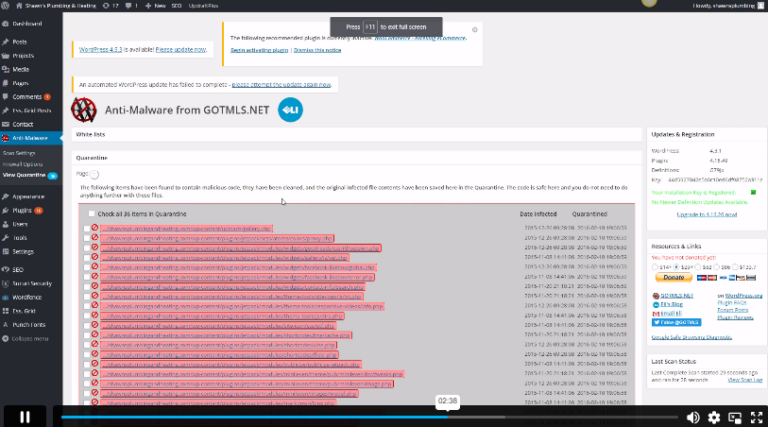The width and height of the screenshot is (768, 427).
Task: Collapse the Last Scan Status panel
Action: point(706,361)
